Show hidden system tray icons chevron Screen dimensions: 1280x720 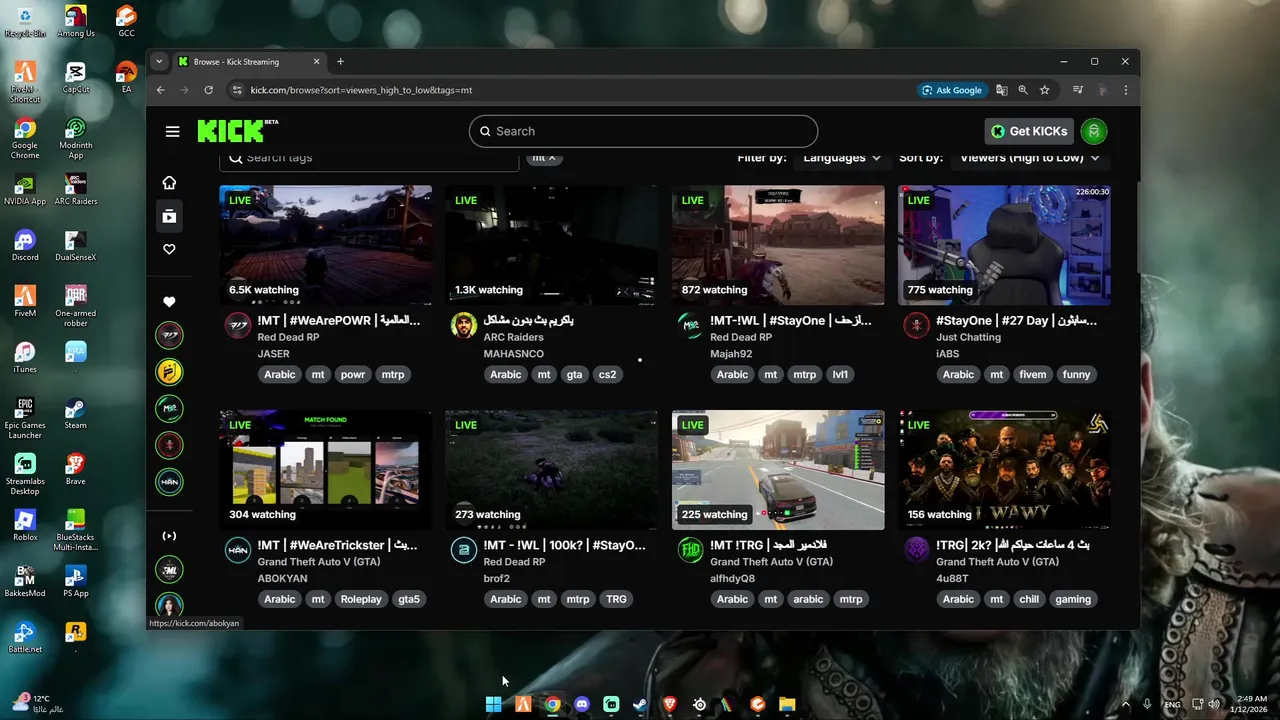pos(1125,704)
